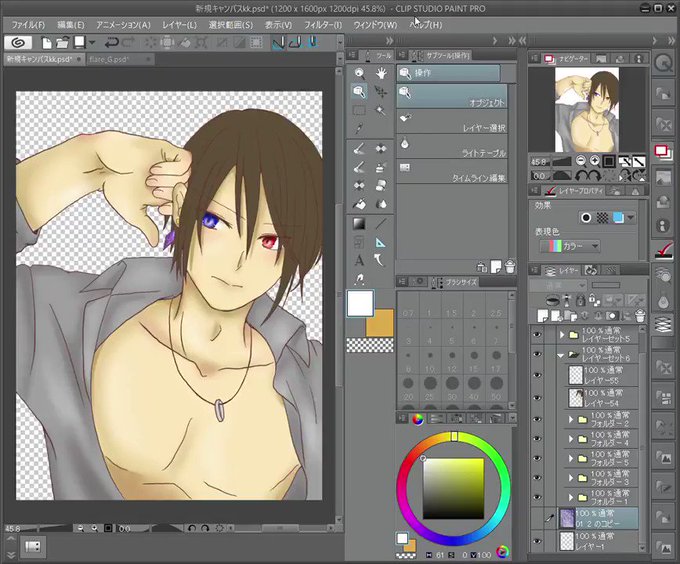Select the rectangle Selection area tool
The width and height of the screenshot is (680, 564).
(359, 110)
